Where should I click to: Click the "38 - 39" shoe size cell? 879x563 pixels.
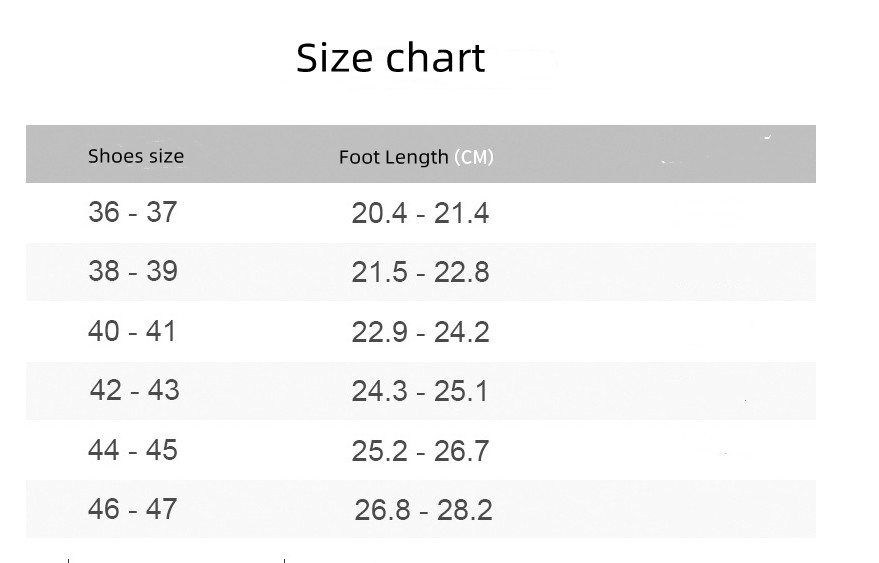click(x=133, y=271)
